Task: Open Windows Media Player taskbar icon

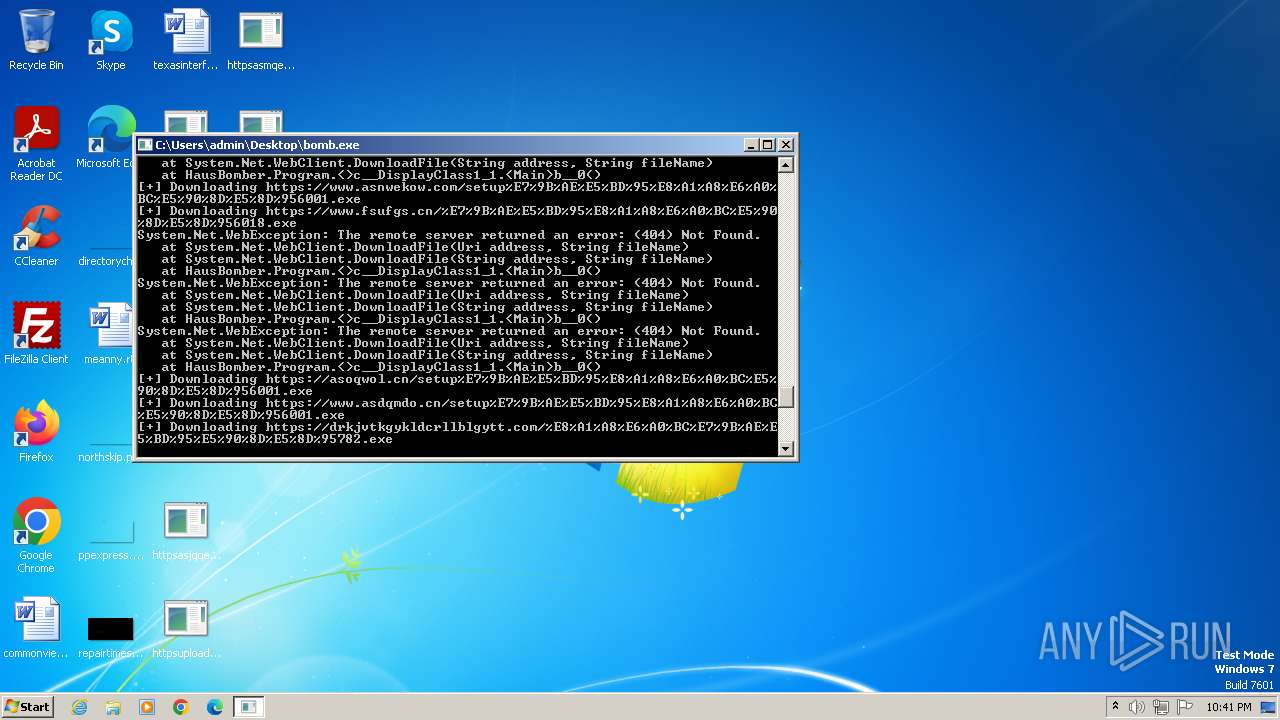Action: tap(147, 707)
